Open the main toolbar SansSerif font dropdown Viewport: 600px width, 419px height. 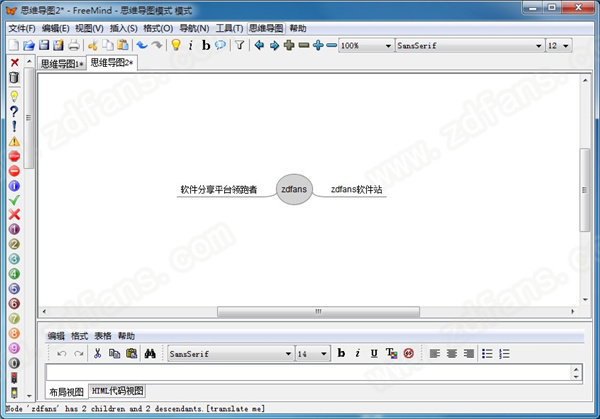(470, 46)
